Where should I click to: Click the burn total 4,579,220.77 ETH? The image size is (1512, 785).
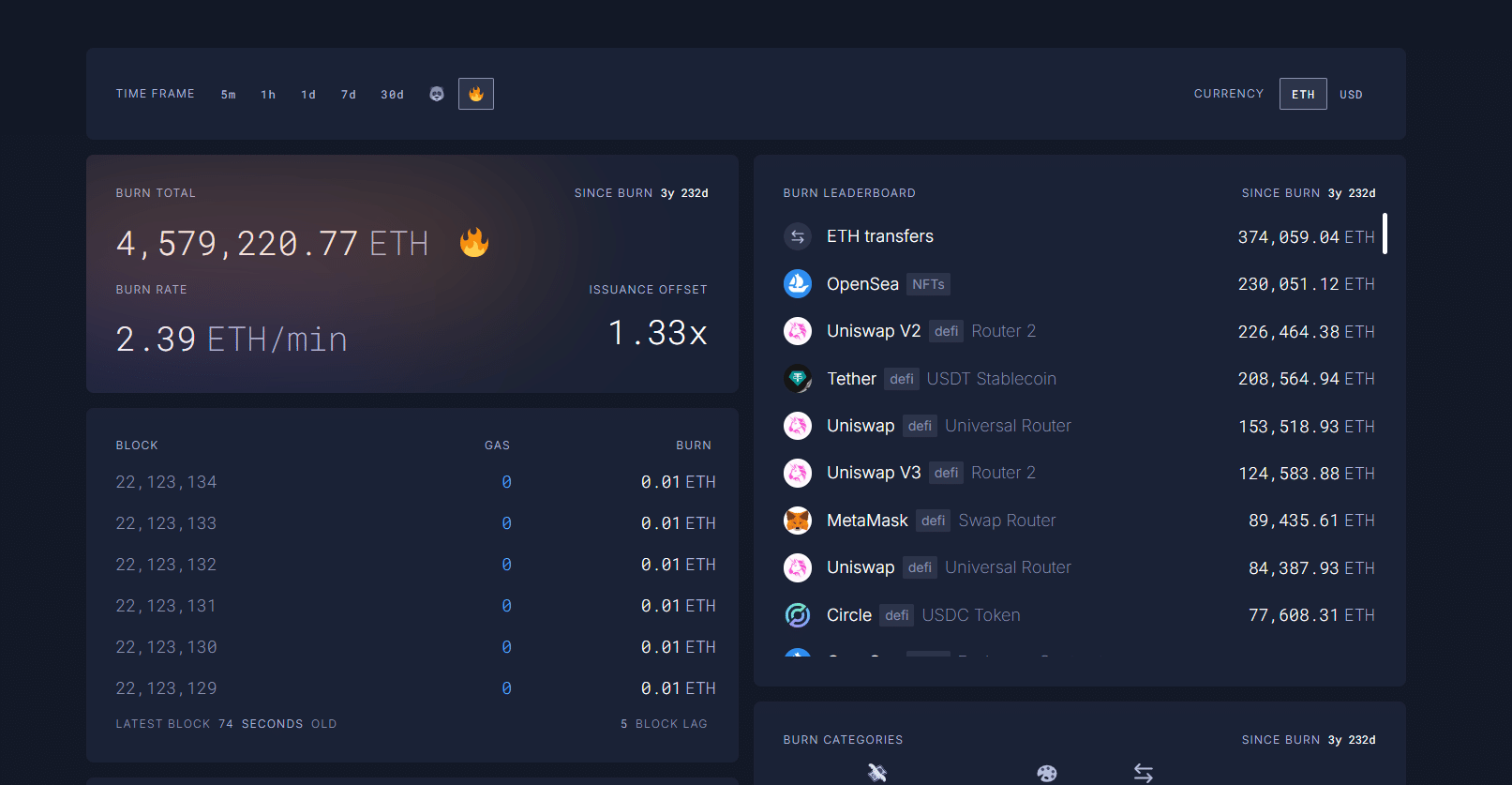click(x=272, y=244)
